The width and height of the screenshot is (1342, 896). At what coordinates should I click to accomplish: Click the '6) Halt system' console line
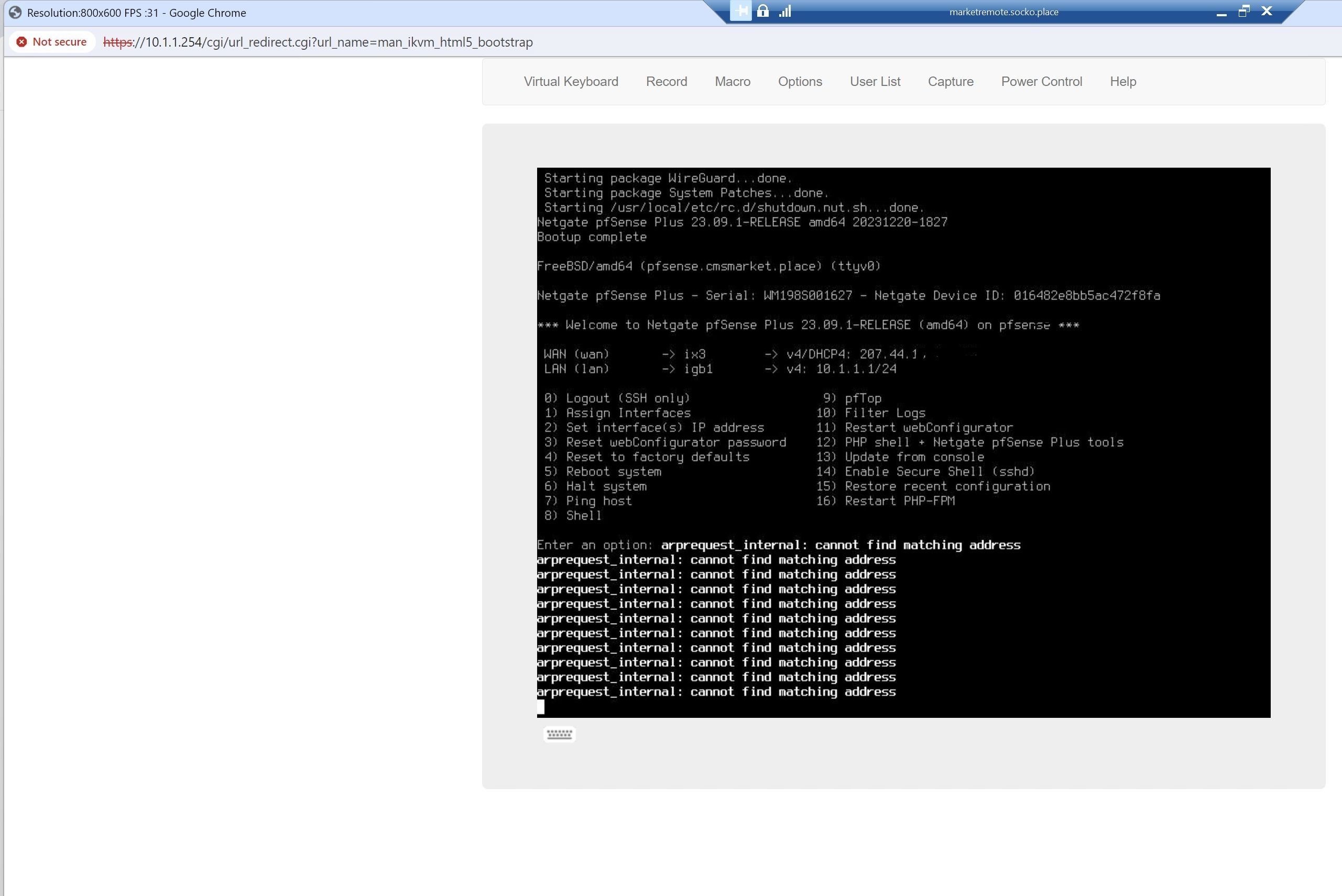click(x=595, y=486)
